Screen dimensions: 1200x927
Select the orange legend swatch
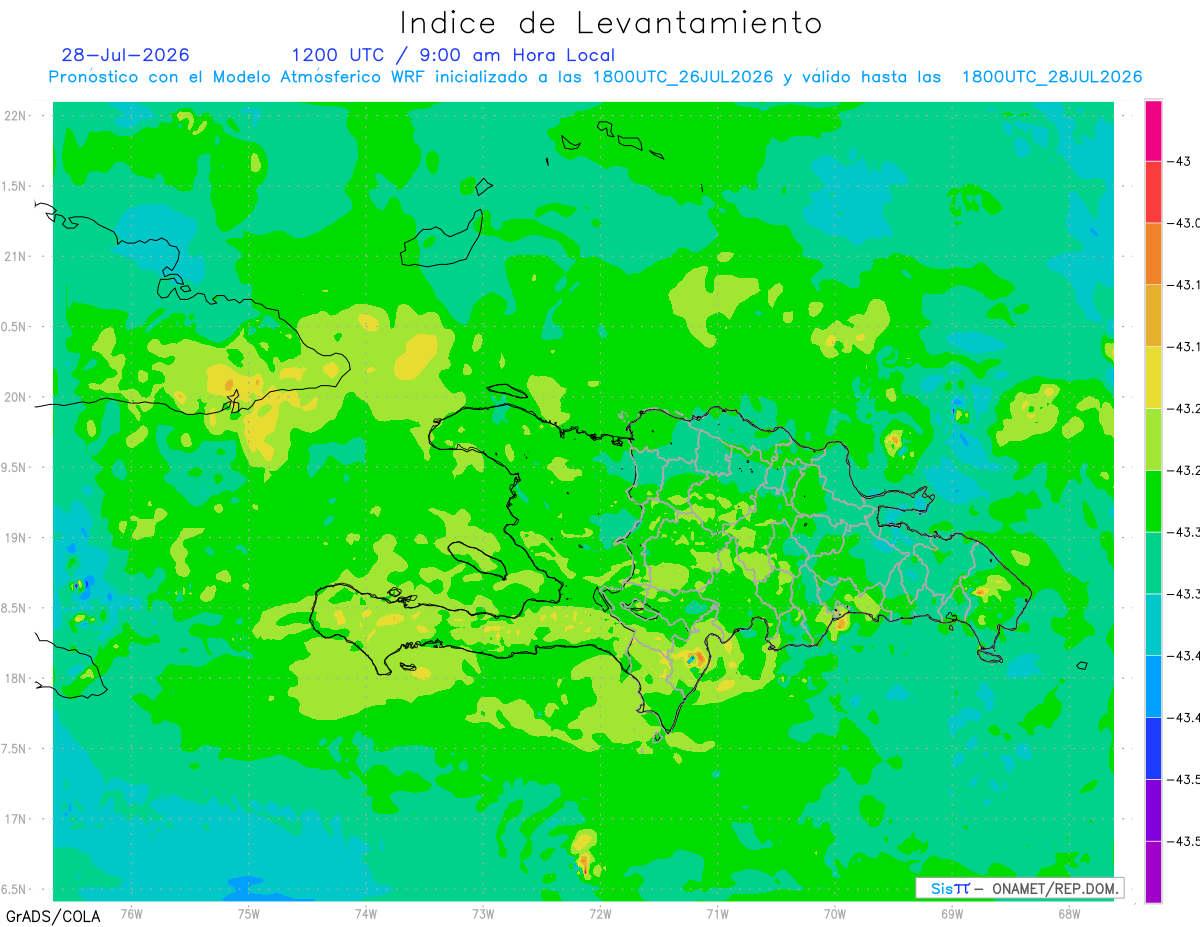coord(1153,253)
